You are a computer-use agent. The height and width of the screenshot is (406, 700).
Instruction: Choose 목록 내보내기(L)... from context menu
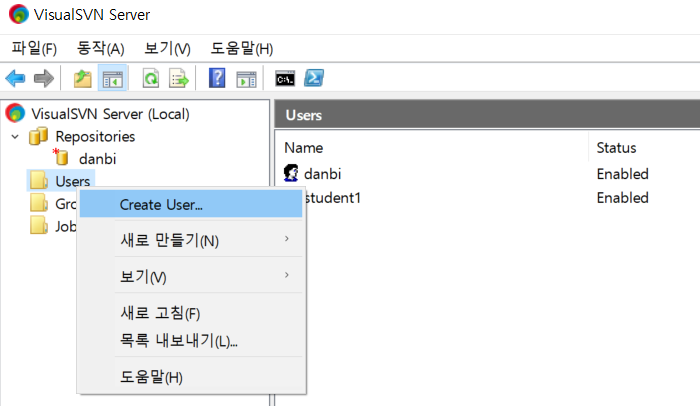[191, 341]
